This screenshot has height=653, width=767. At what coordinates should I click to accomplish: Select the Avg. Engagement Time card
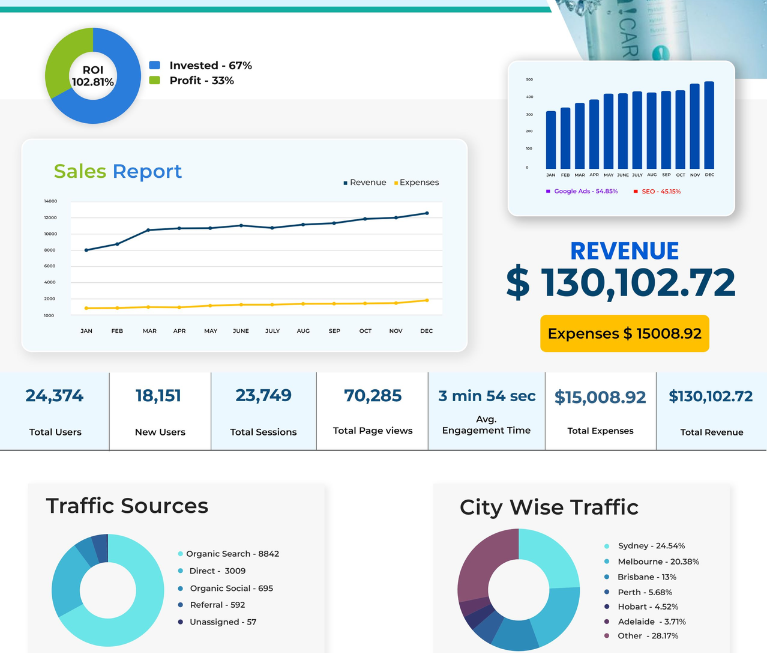(x=487, y=411)
